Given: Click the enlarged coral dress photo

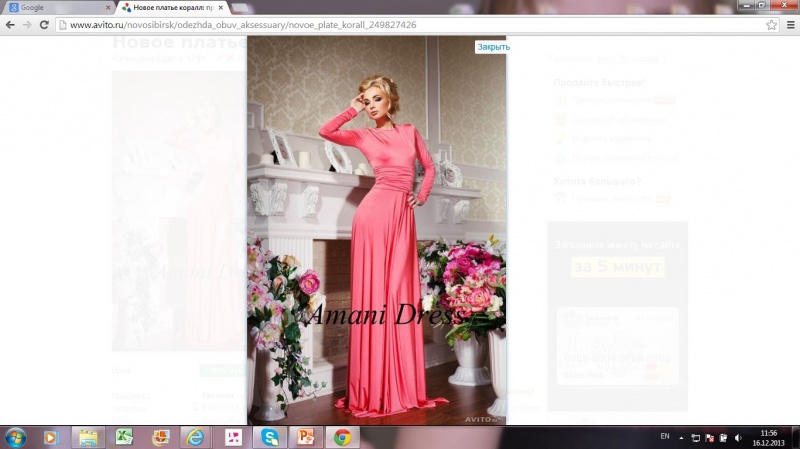Looking at the screenshot, I should coord(376,230).
